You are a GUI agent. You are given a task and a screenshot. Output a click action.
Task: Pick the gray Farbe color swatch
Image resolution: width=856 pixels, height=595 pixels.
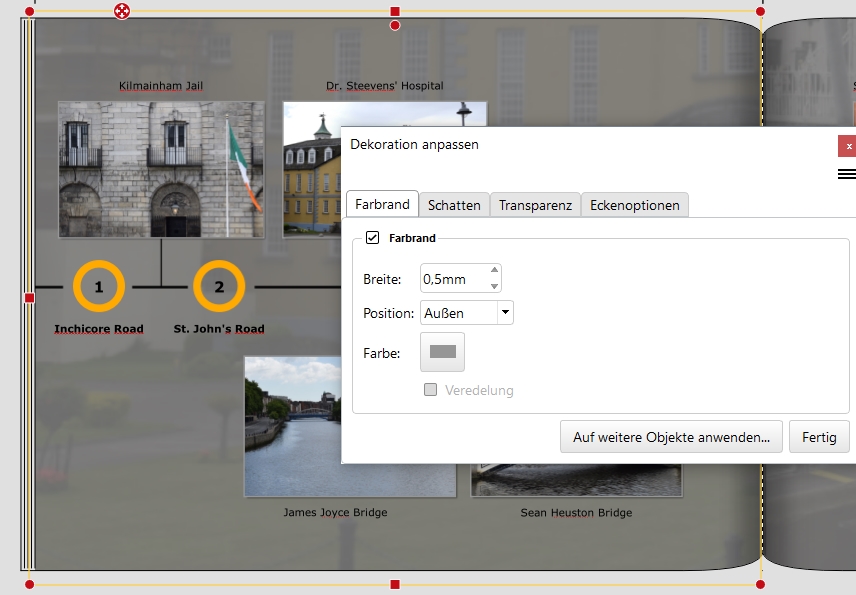442,352
